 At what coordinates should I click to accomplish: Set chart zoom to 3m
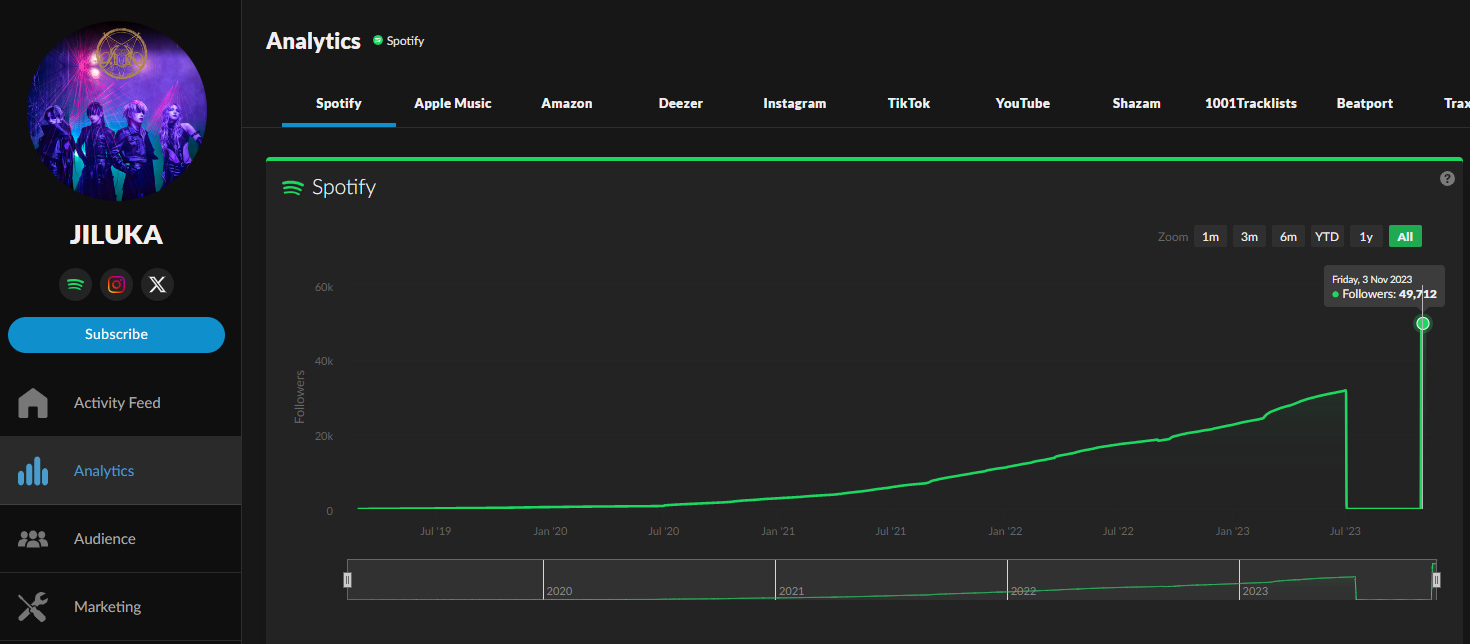[1249, 237]
